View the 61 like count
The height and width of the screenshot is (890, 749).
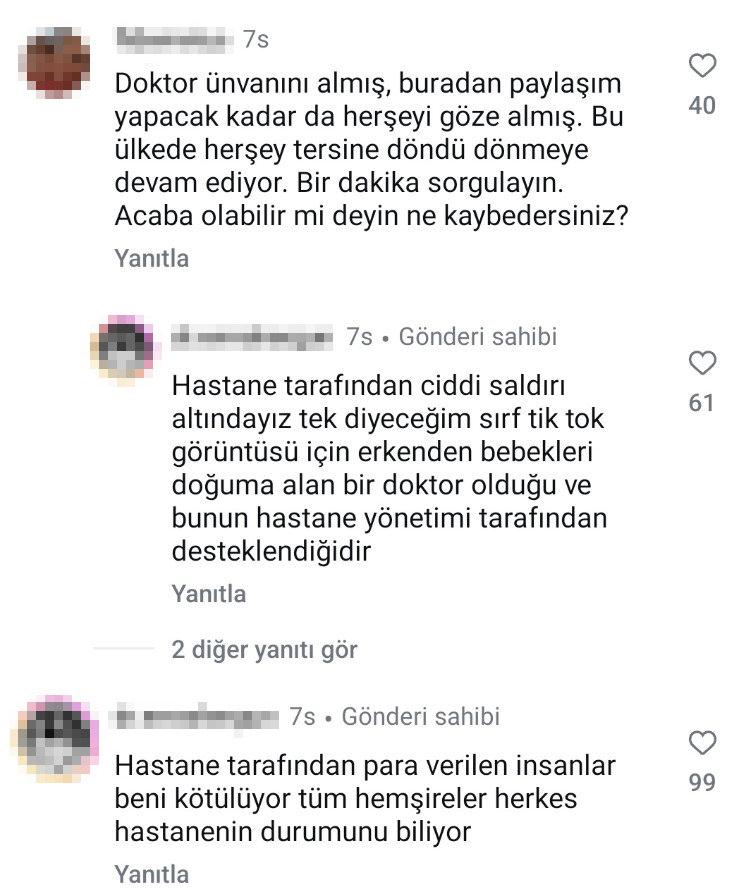point(701,403)
